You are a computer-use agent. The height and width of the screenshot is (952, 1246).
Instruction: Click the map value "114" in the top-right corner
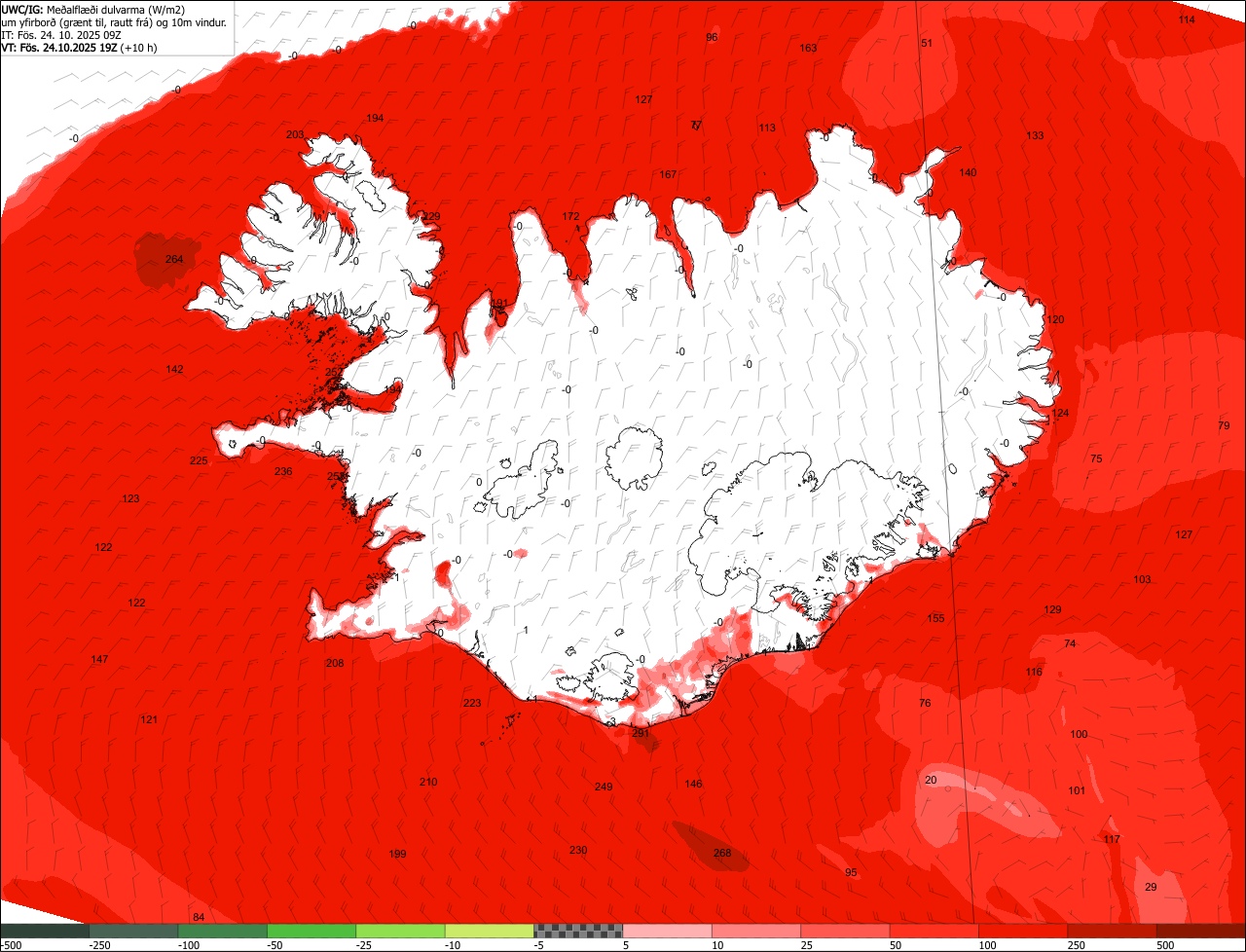coord(1187,20)
